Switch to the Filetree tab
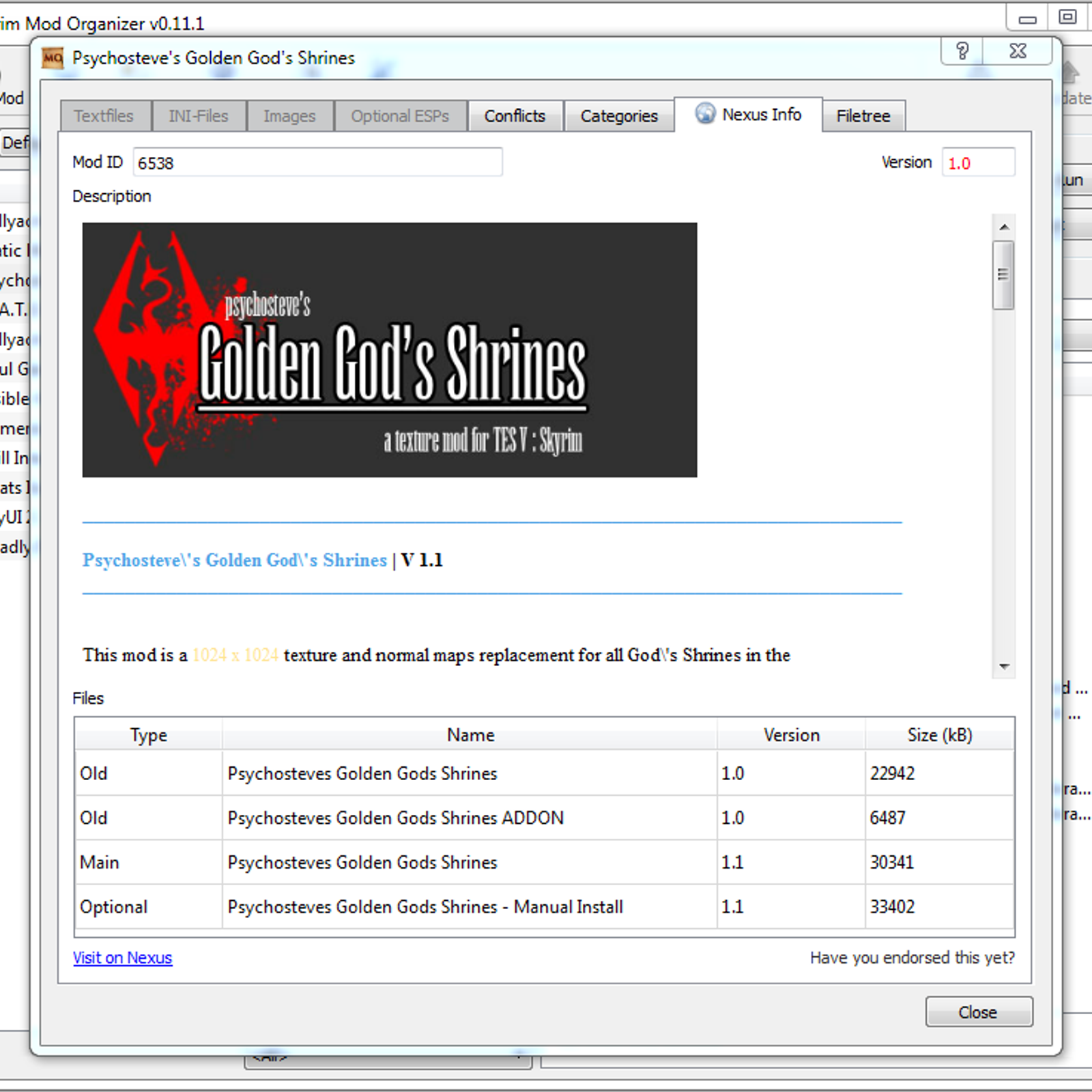Image resolution: width=1092 pixels, height=1092 pixels. [x=863, y=116]
